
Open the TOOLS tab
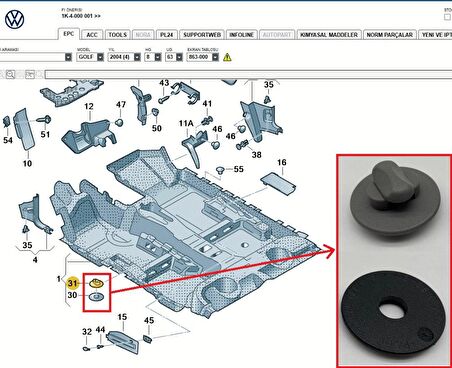tap(118, 35)
